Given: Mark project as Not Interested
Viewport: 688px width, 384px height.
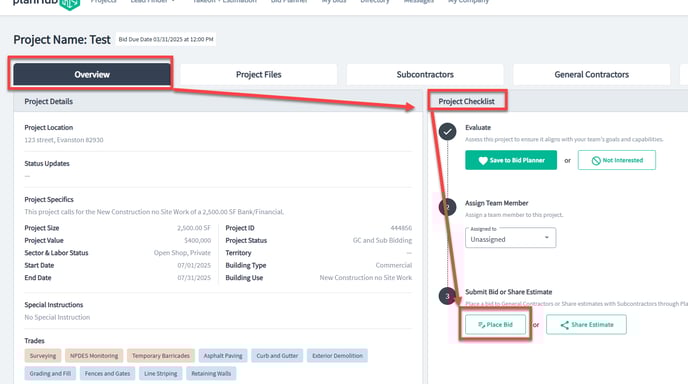Looking at the screenshot, I should (617, 160).
